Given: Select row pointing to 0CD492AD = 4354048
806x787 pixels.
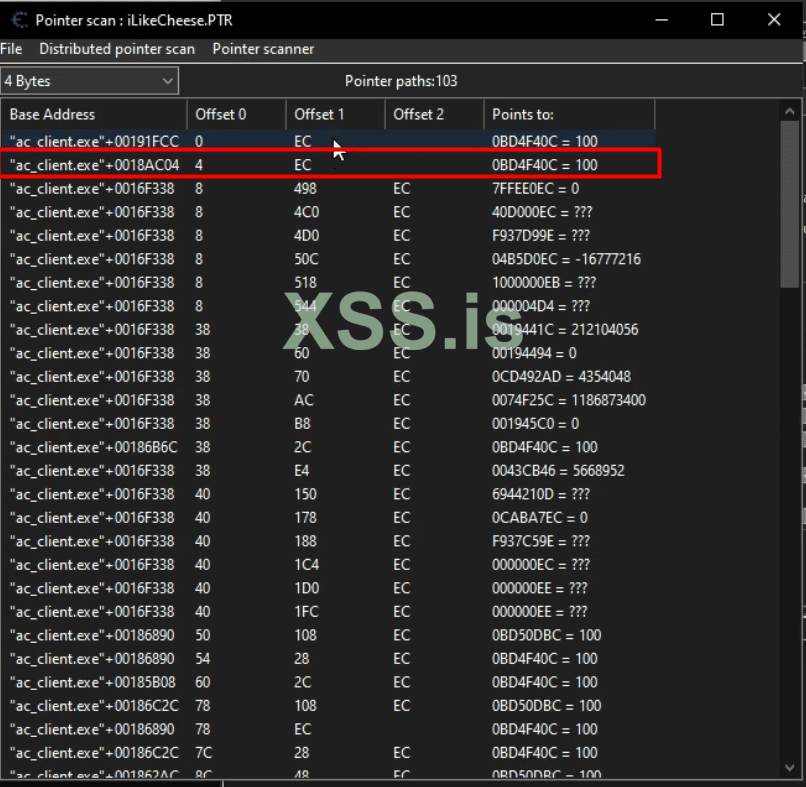Looking at the screenshot, I should [x=328, y=377].
